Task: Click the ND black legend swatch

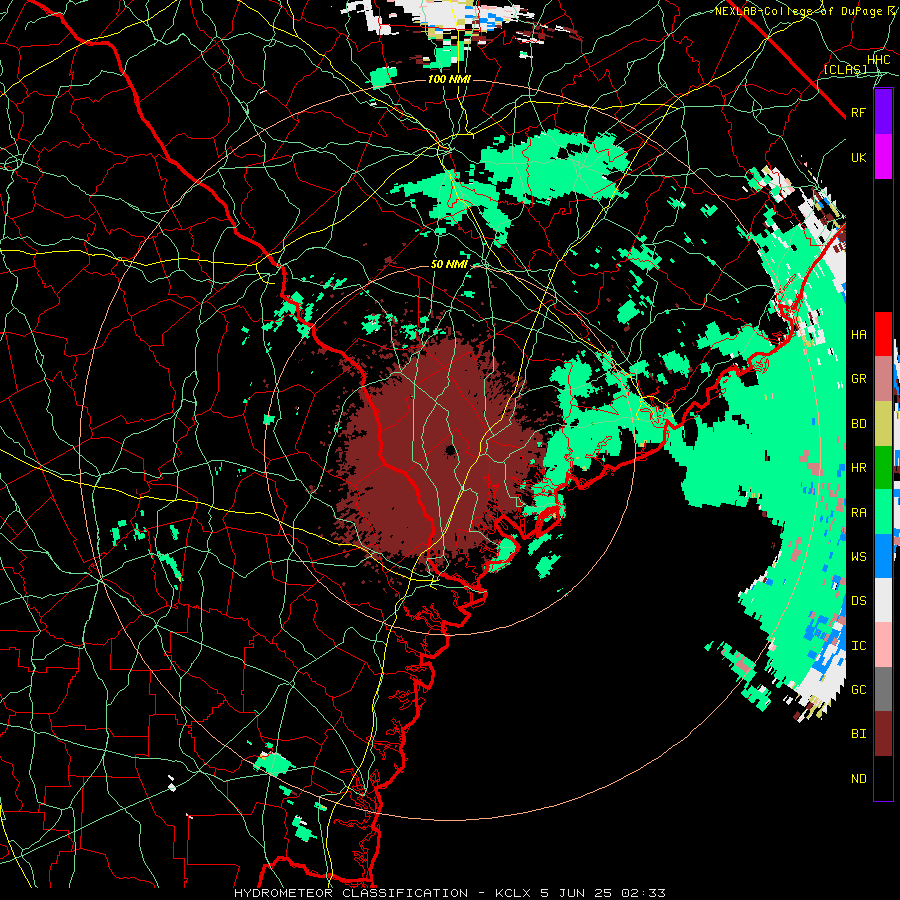Action: (x=883, y=778)
